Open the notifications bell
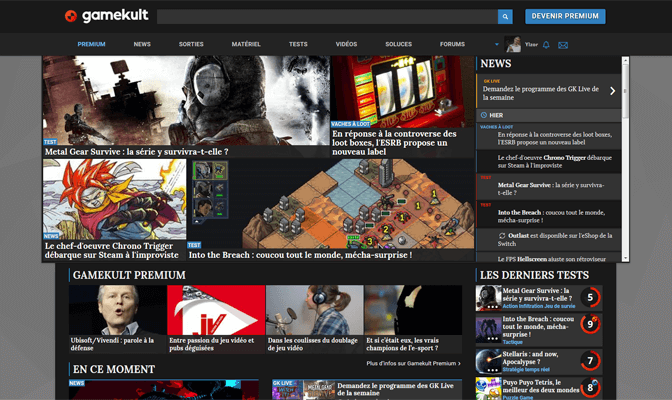672x400 pixels. point(546,45)
